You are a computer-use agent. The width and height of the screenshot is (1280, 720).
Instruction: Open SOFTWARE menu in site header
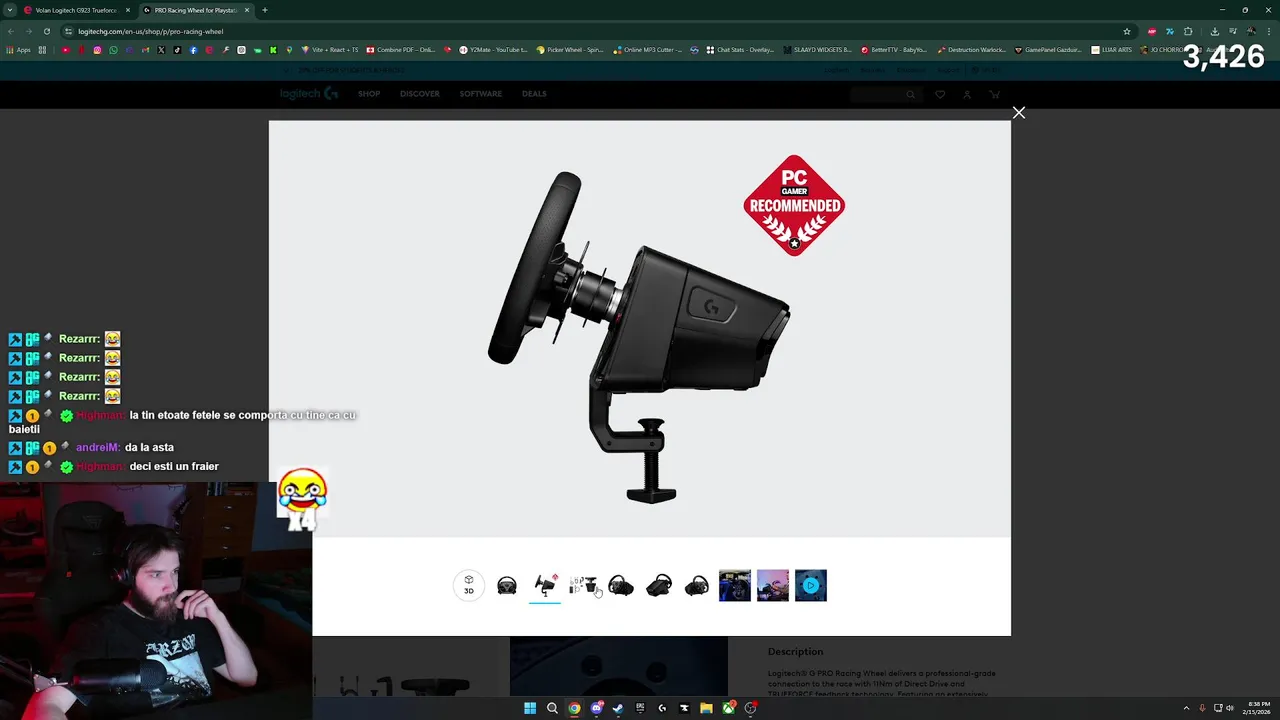[481, 94]
